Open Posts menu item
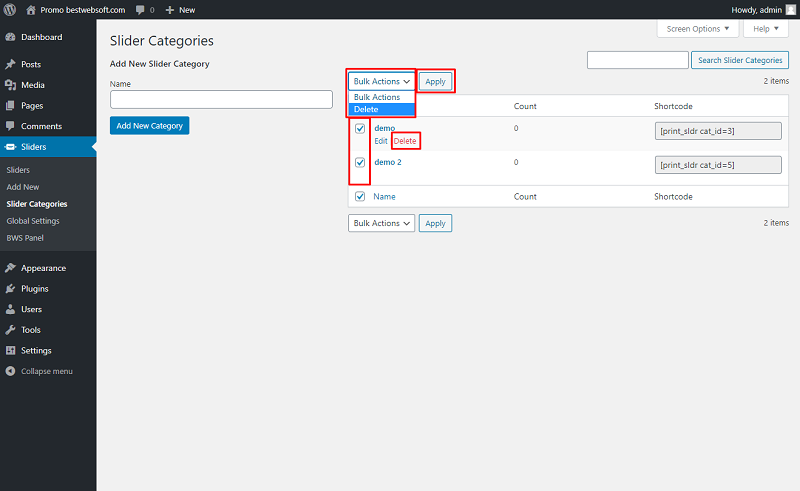This screenshot has height=491, width=800. [x=48, y=64]
